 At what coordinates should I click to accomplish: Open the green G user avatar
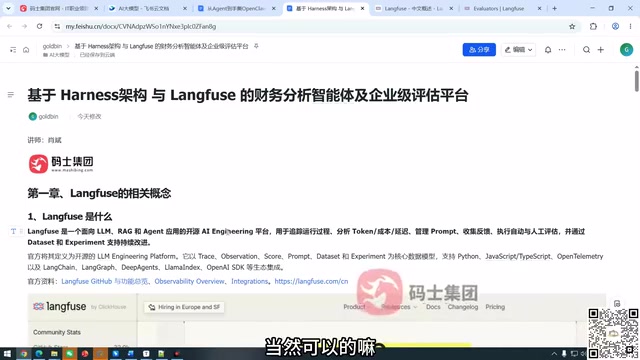point(626,49)
